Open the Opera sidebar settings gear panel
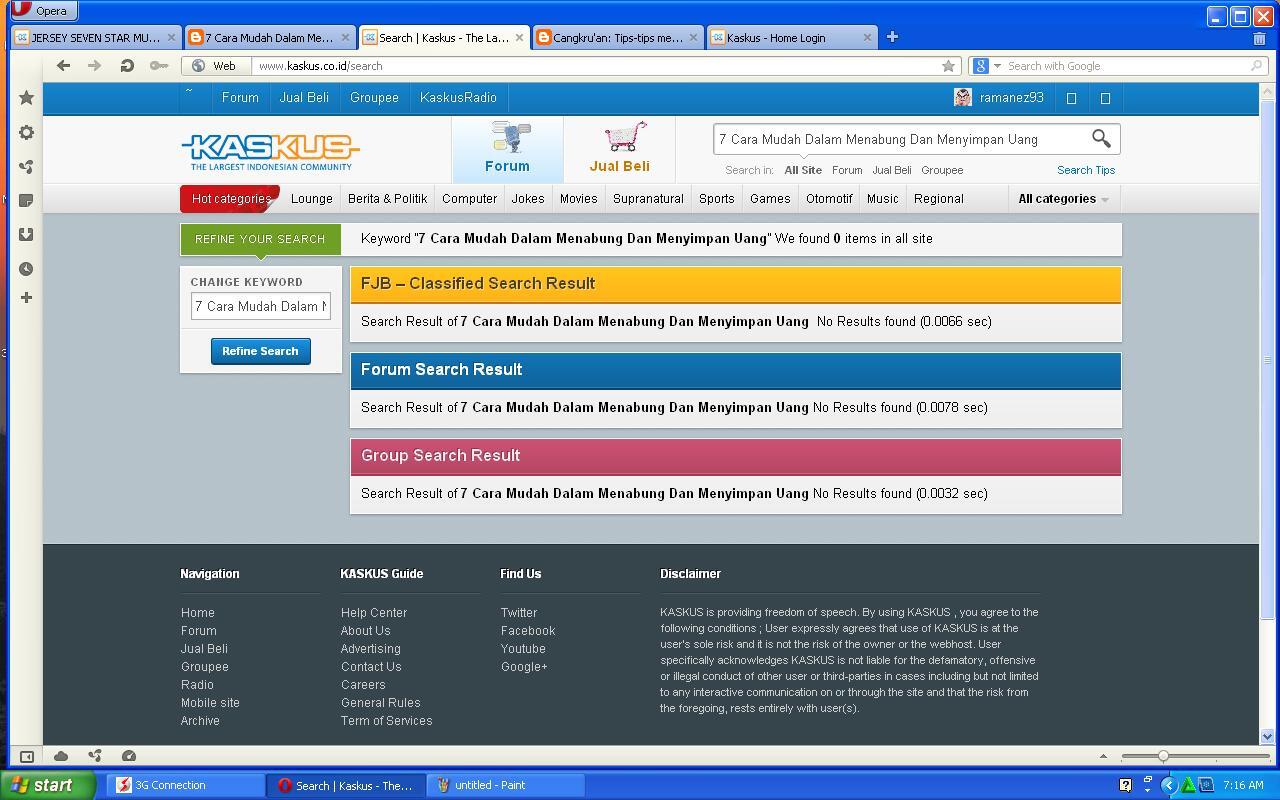Screen dimensions: 1280x800 [x=27, y=132]
